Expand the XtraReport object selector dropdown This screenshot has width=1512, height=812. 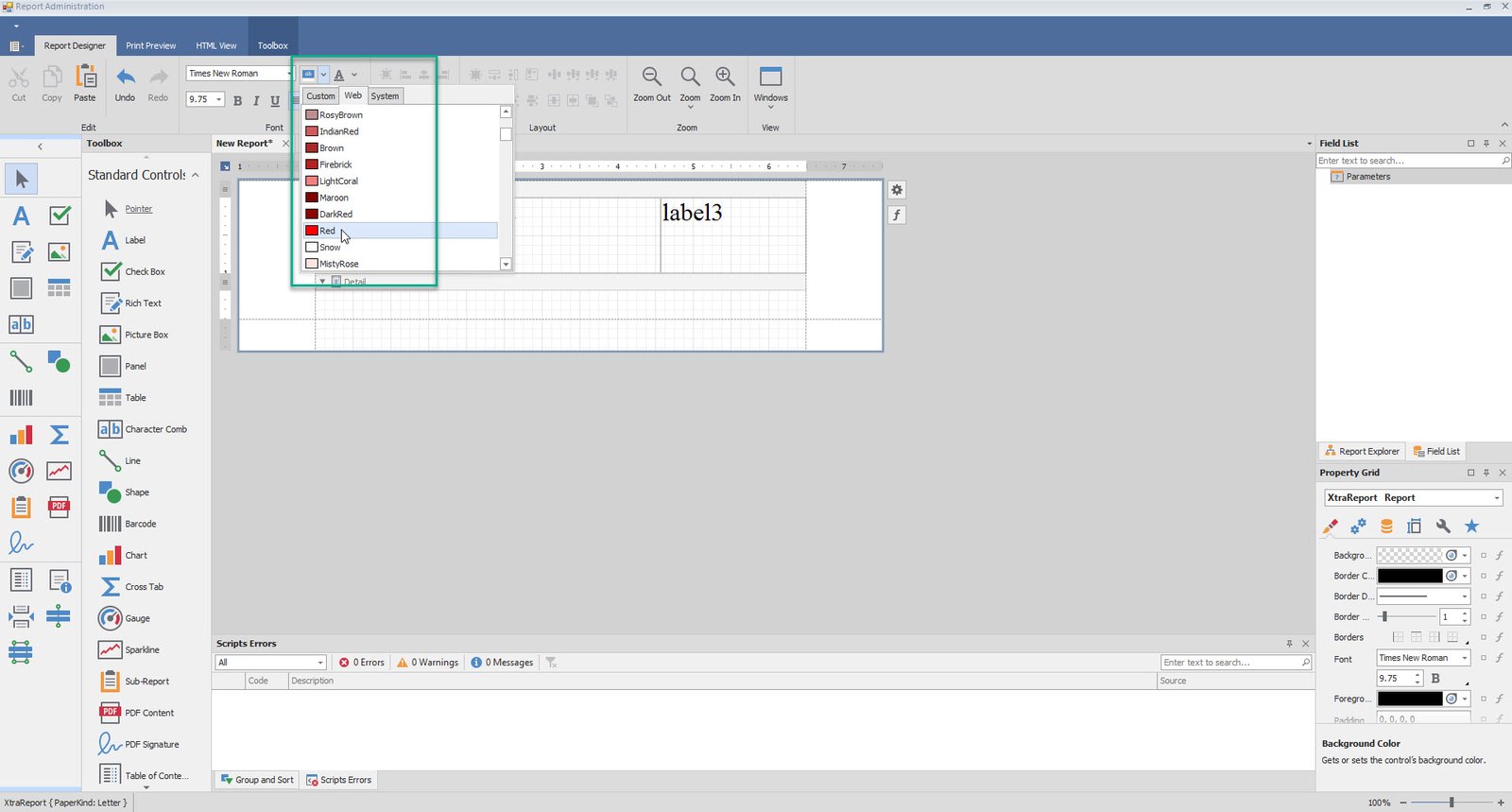click(x=1497, y=498)
